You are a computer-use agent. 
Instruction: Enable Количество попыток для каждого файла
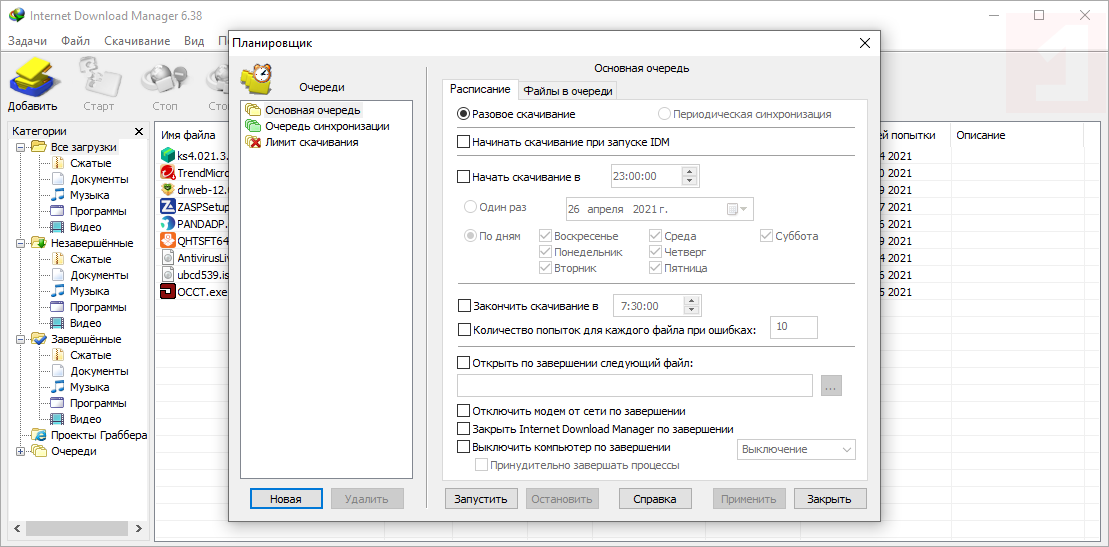464,328
